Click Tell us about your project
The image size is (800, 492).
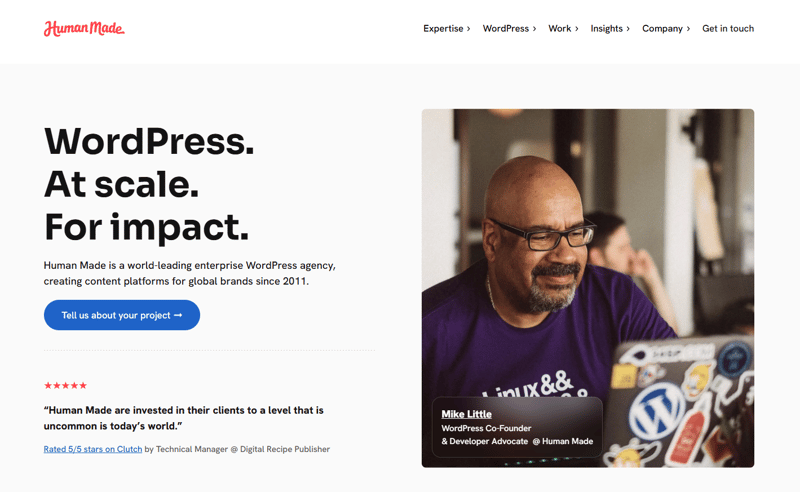pyautogui.click(x=122, y=315)
